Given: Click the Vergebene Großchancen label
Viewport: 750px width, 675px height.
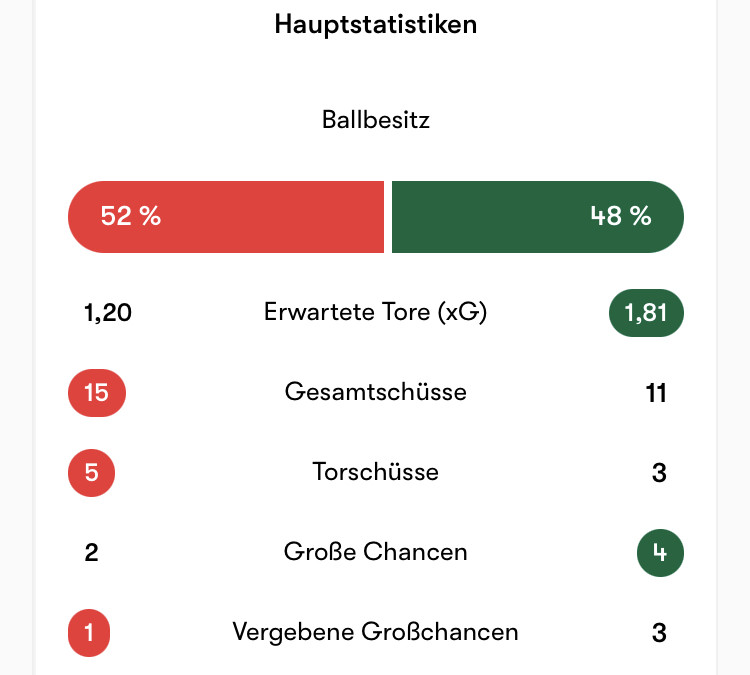Looking at the screenshot, I should tap(375, 632).
